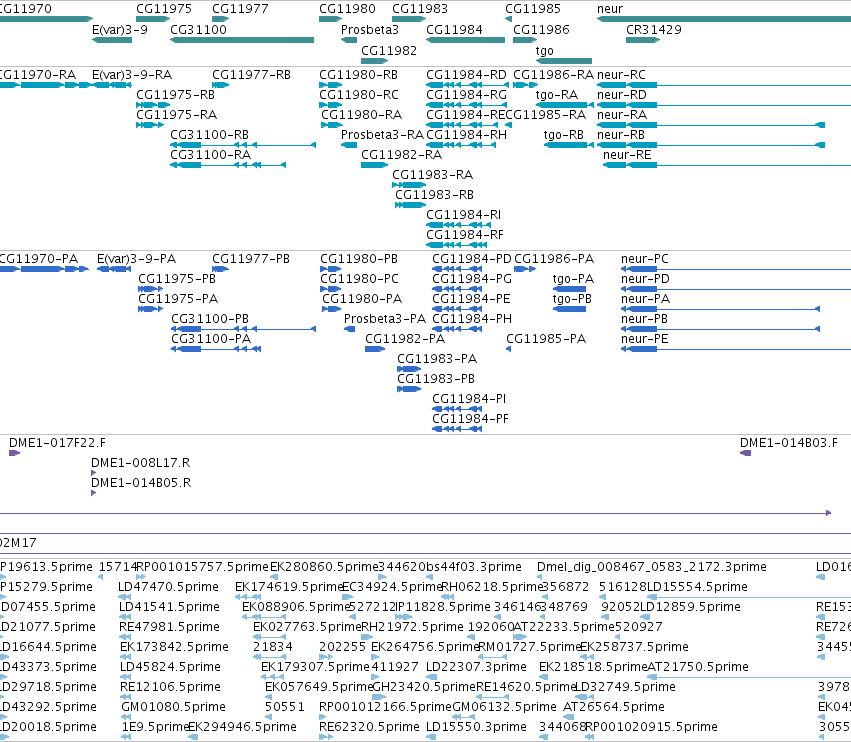Click the E(var)3-9 gene label
The image size is (851, 742).
120,30
